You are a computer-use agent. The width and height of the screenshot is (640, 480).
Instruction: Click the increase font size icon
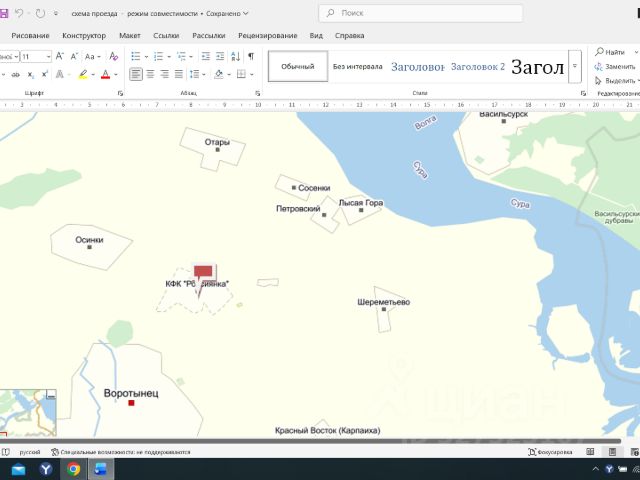point(59,57)
